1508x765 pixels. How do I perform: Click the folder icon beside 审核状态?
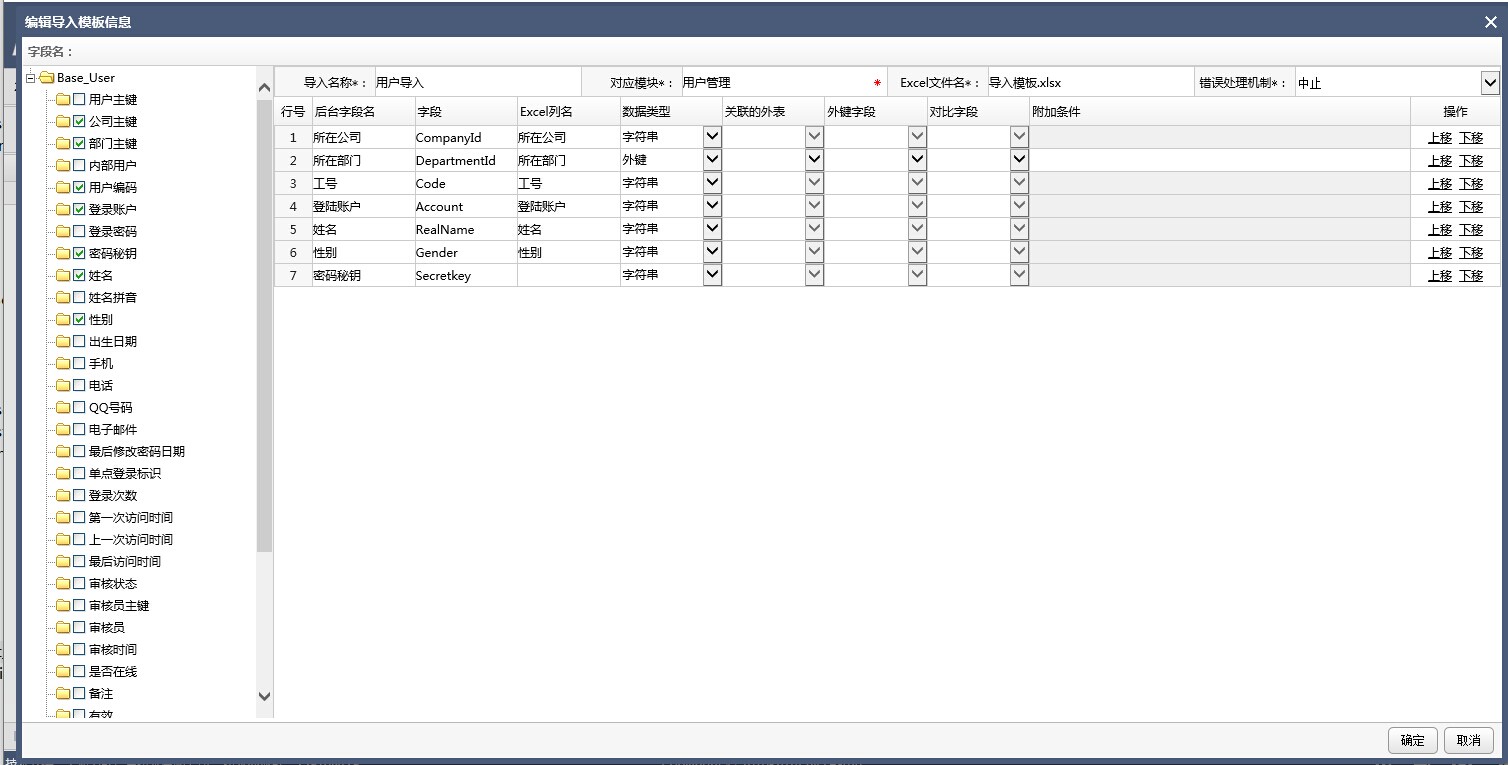63,583
